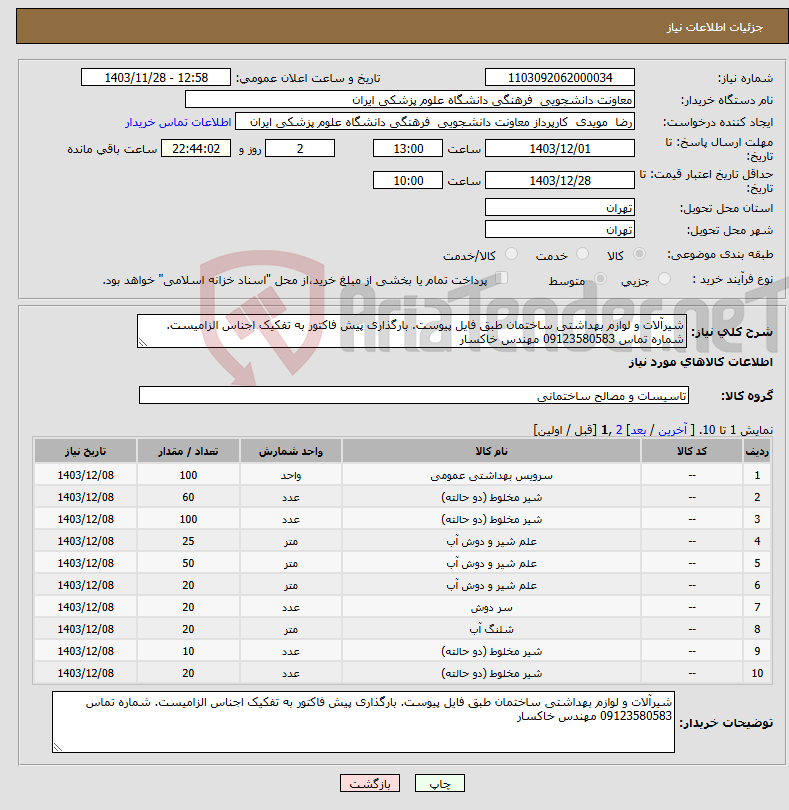Click the buyer organization name field
This screenshot has width=789, height=810.
[410, 100]
